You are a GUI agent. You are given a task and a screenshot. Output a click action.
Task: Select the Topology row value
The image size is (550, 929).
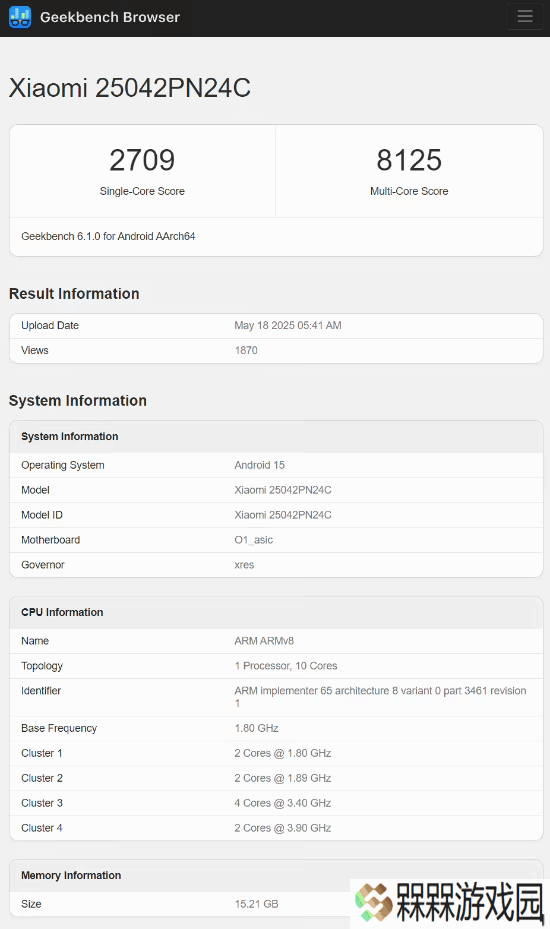pos(286,666)
